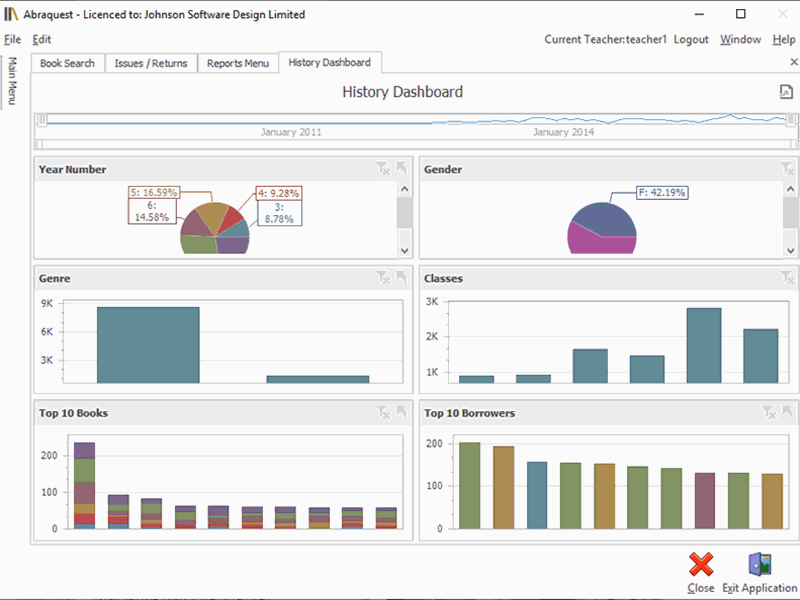Screen dimensions: 800x600
Task: Click the red X Close icon
Action: click(x=701, y=565)
